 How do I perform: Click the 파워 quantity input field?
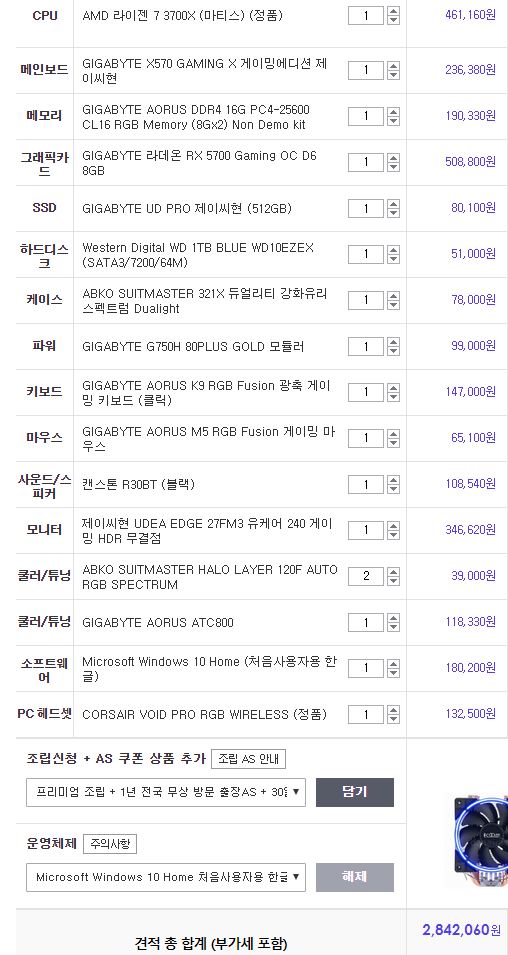tap(366, 347)
